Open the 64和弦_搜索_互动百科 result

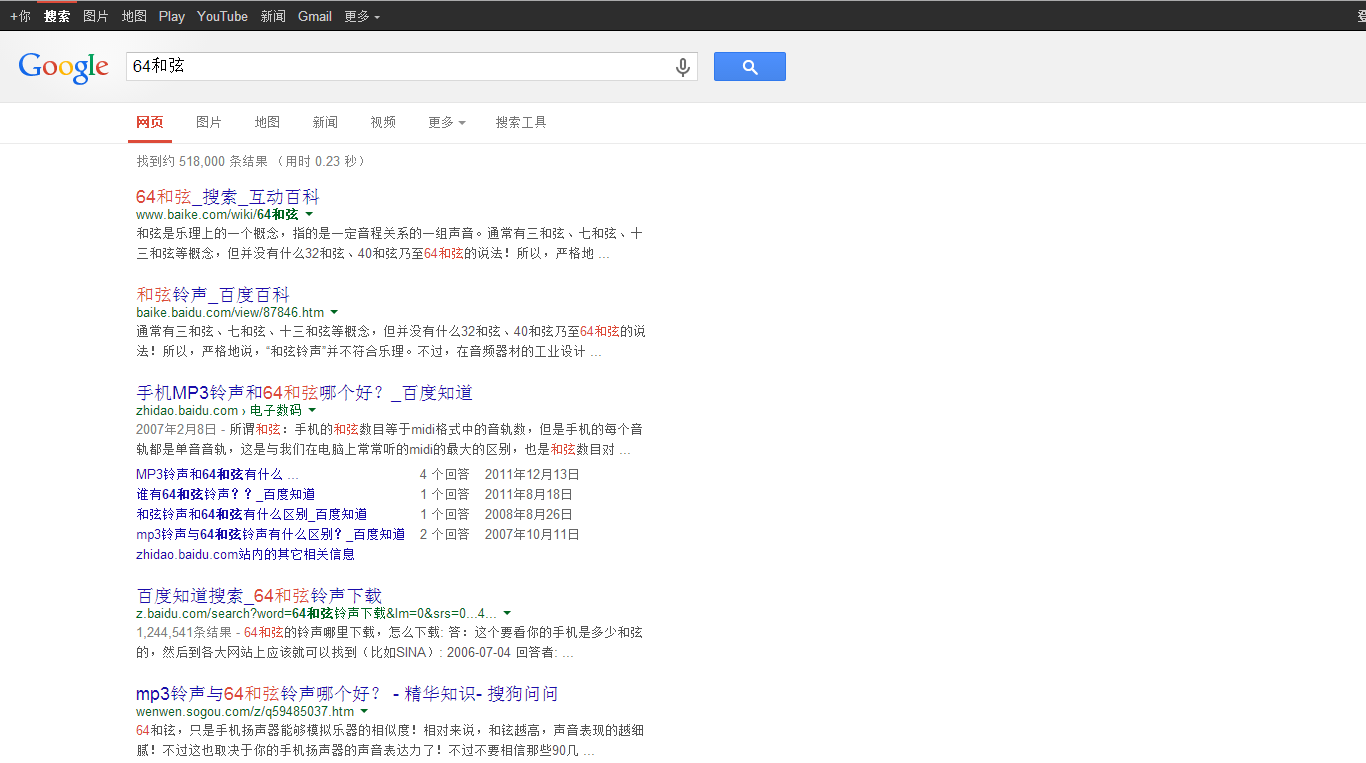click(x=228, y=197)
